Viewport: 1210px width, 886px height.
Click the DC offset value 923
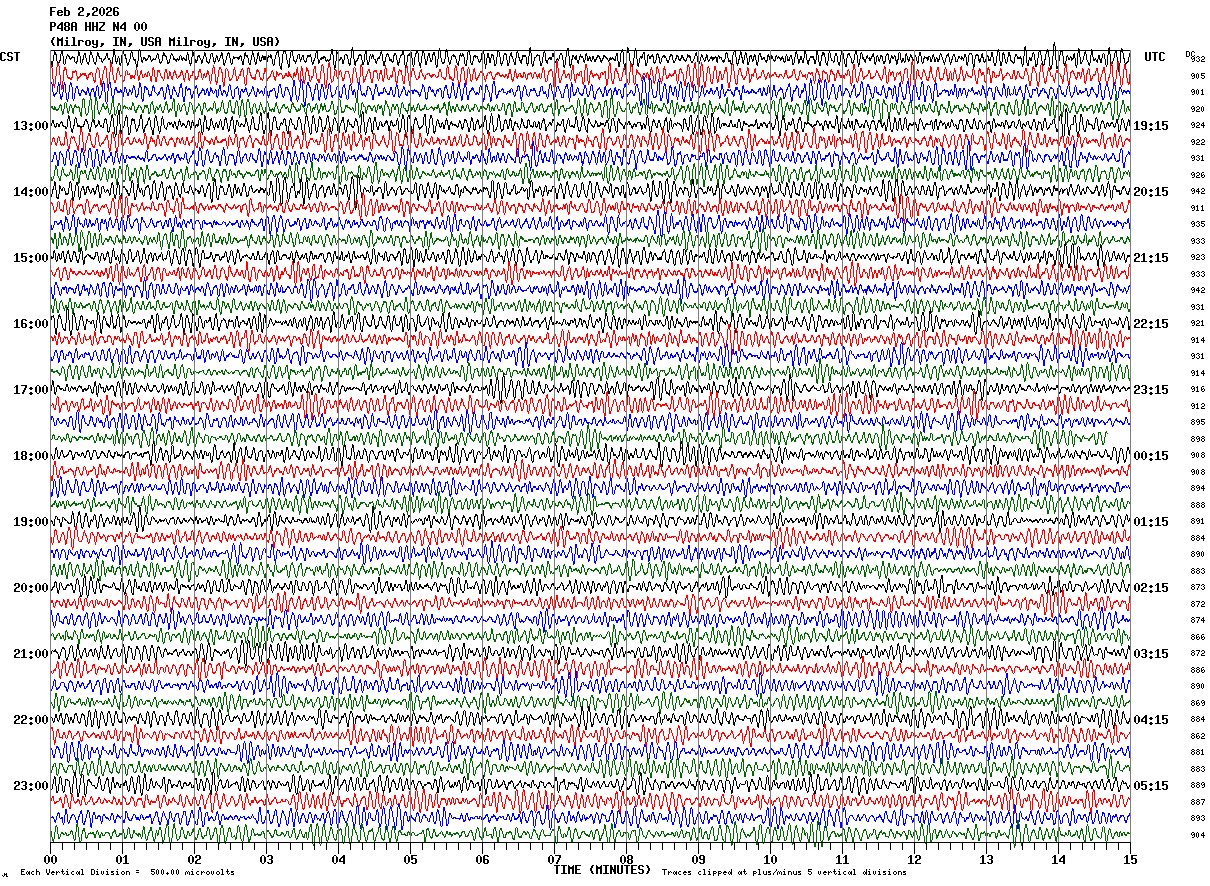point(1197,258)
